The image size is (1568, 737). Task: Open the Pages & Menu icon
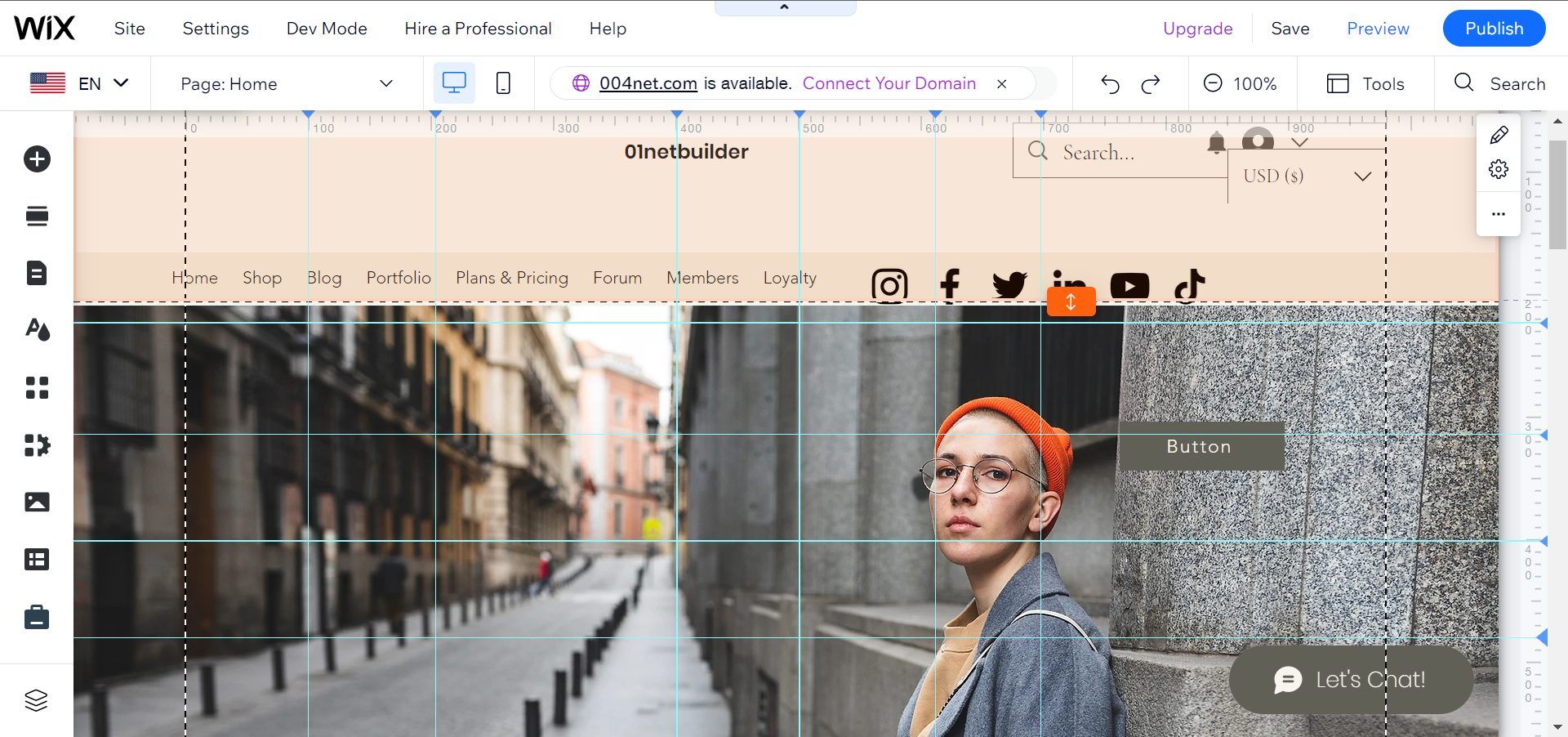coord(37,273)
